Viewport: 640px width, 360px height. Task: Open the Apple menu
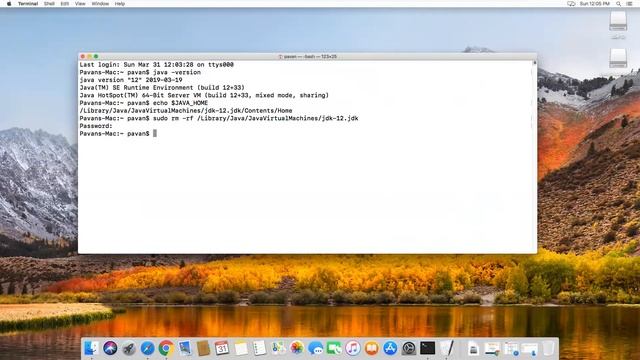9,4
